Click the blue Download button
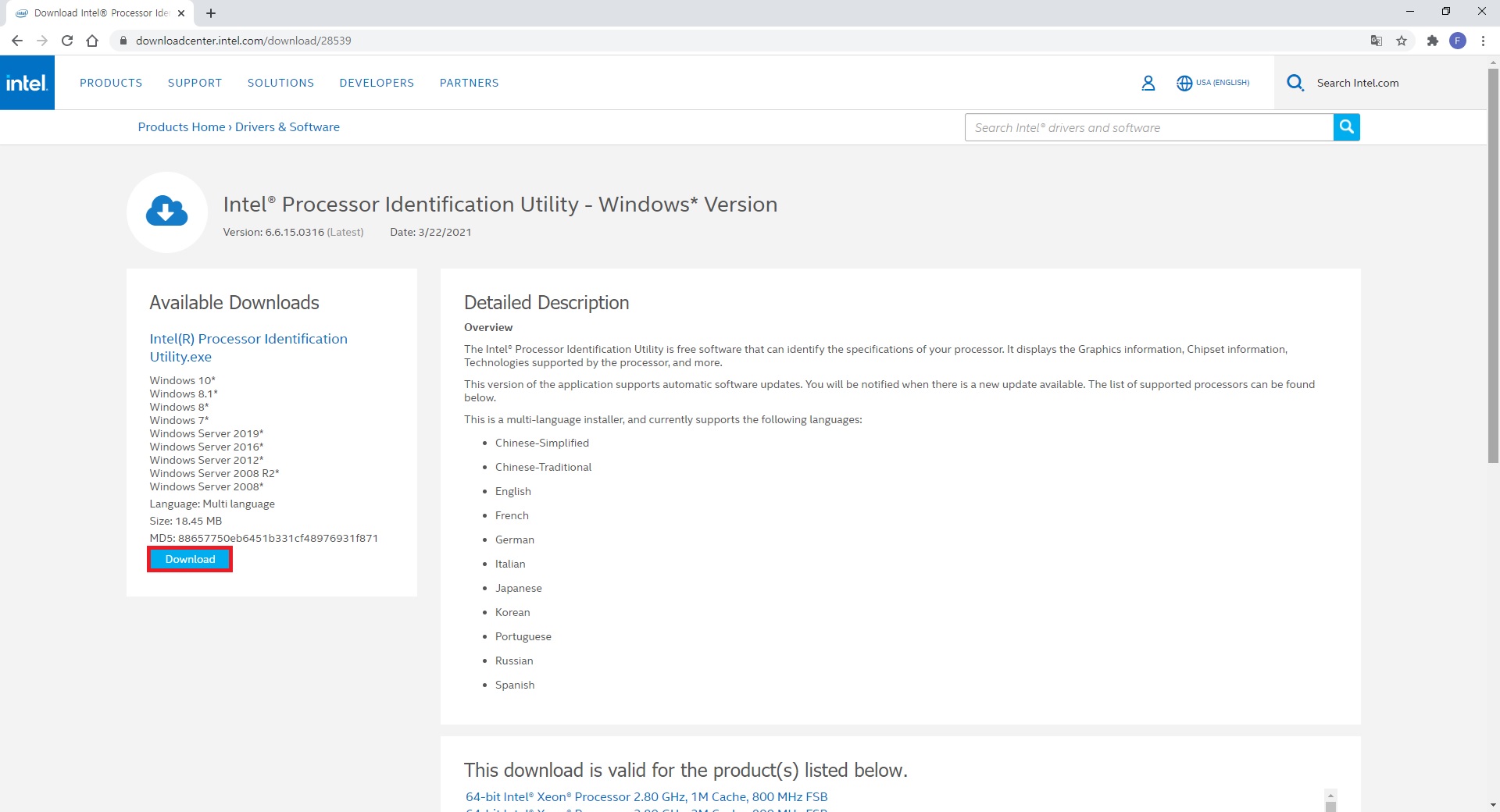The height and width of the screenshot is (812, 1500). tap(190, 559)
